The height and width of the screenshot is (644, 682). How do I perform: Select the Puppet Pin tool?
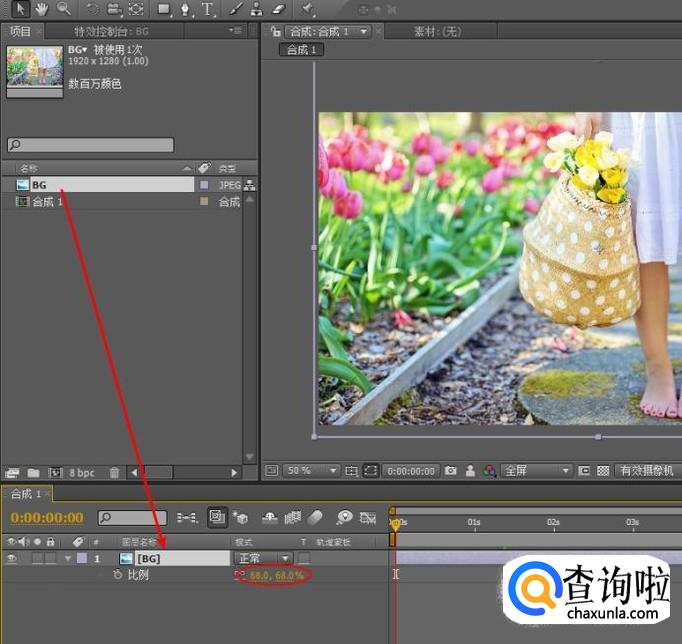coord(307,9)
